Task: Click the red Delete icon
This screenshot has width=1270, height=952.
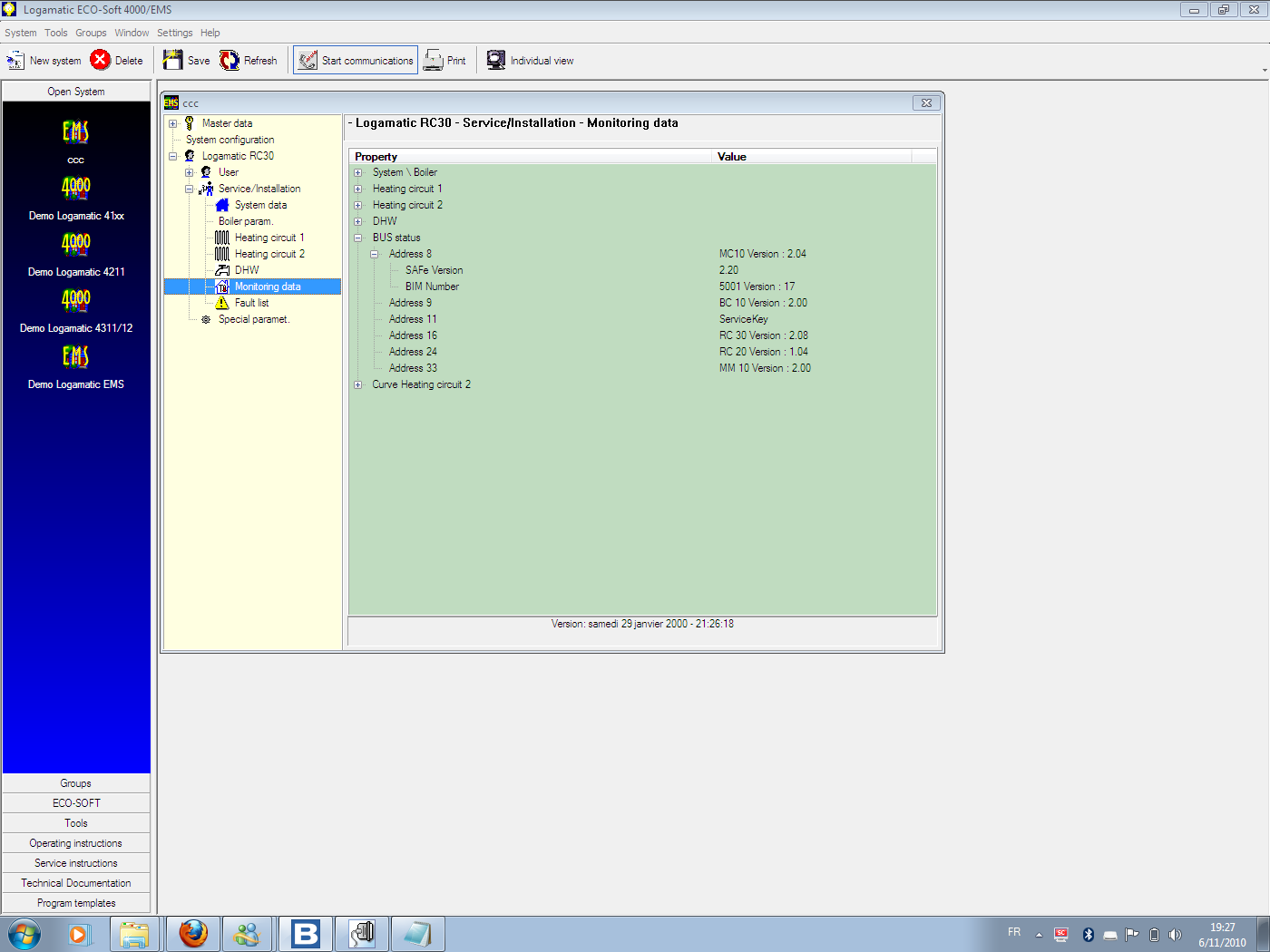Action: tap(101, 60)
